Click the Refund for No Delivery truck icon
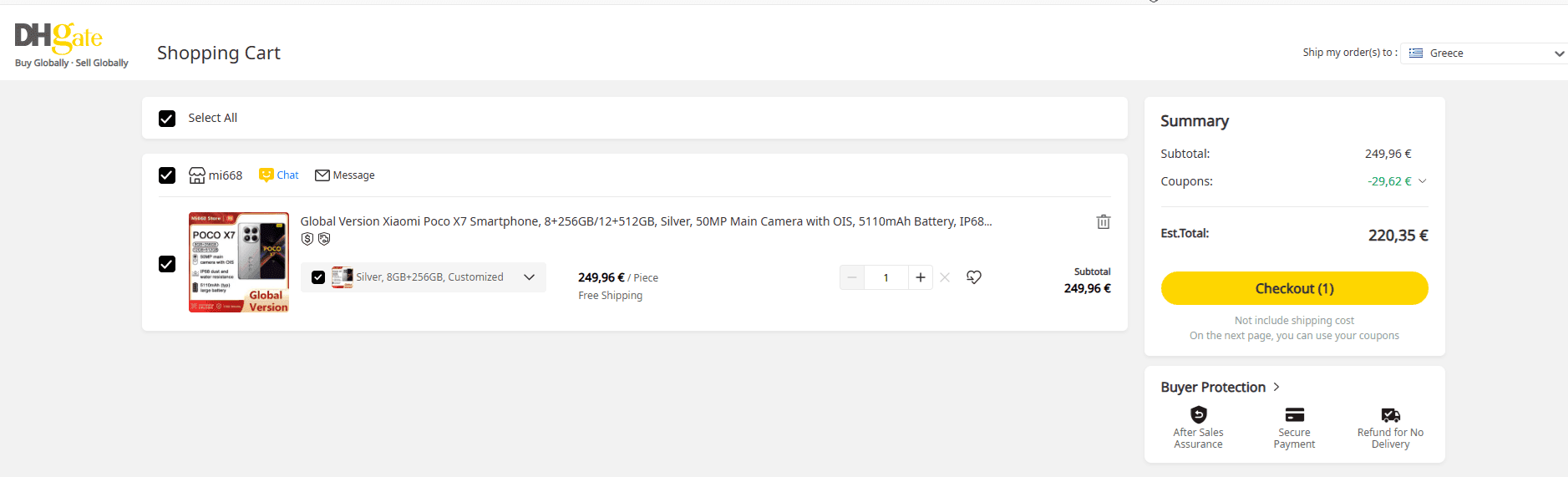Screen dimensions: 1568x477 click(1391, 415)
